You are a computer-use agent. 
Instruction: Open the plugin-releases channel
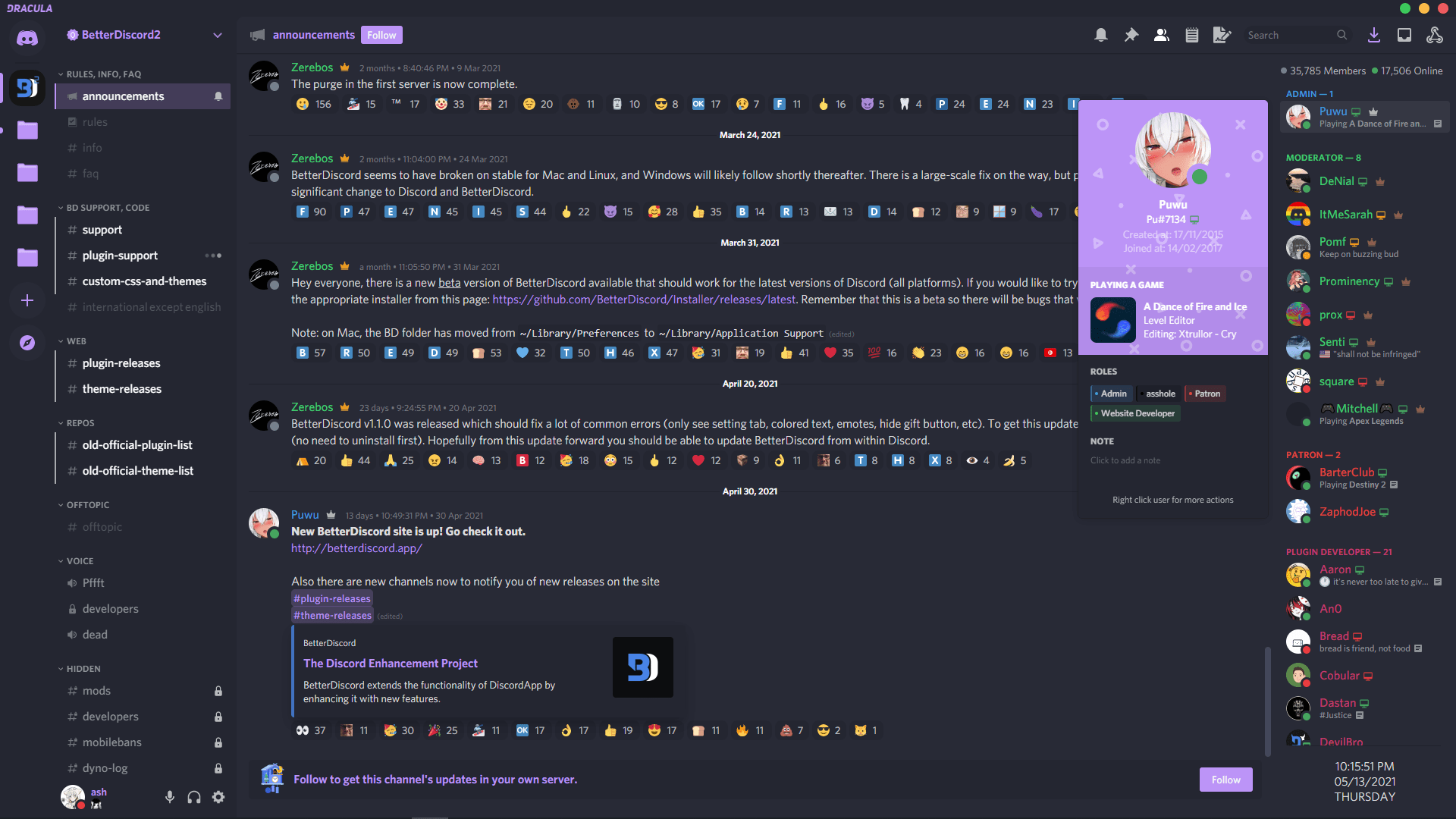[121, 363]
